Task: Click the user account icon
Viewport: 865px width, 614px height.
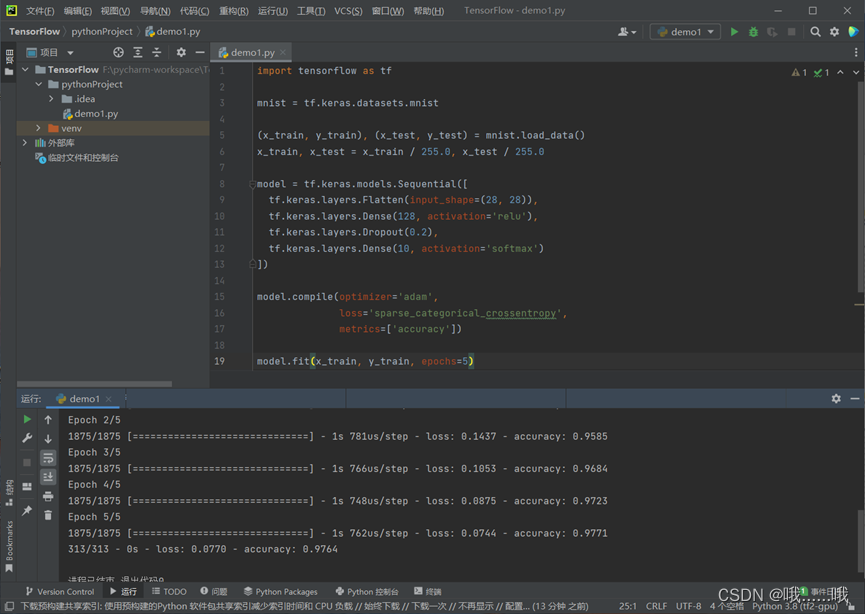Action: tap(627, 32)
